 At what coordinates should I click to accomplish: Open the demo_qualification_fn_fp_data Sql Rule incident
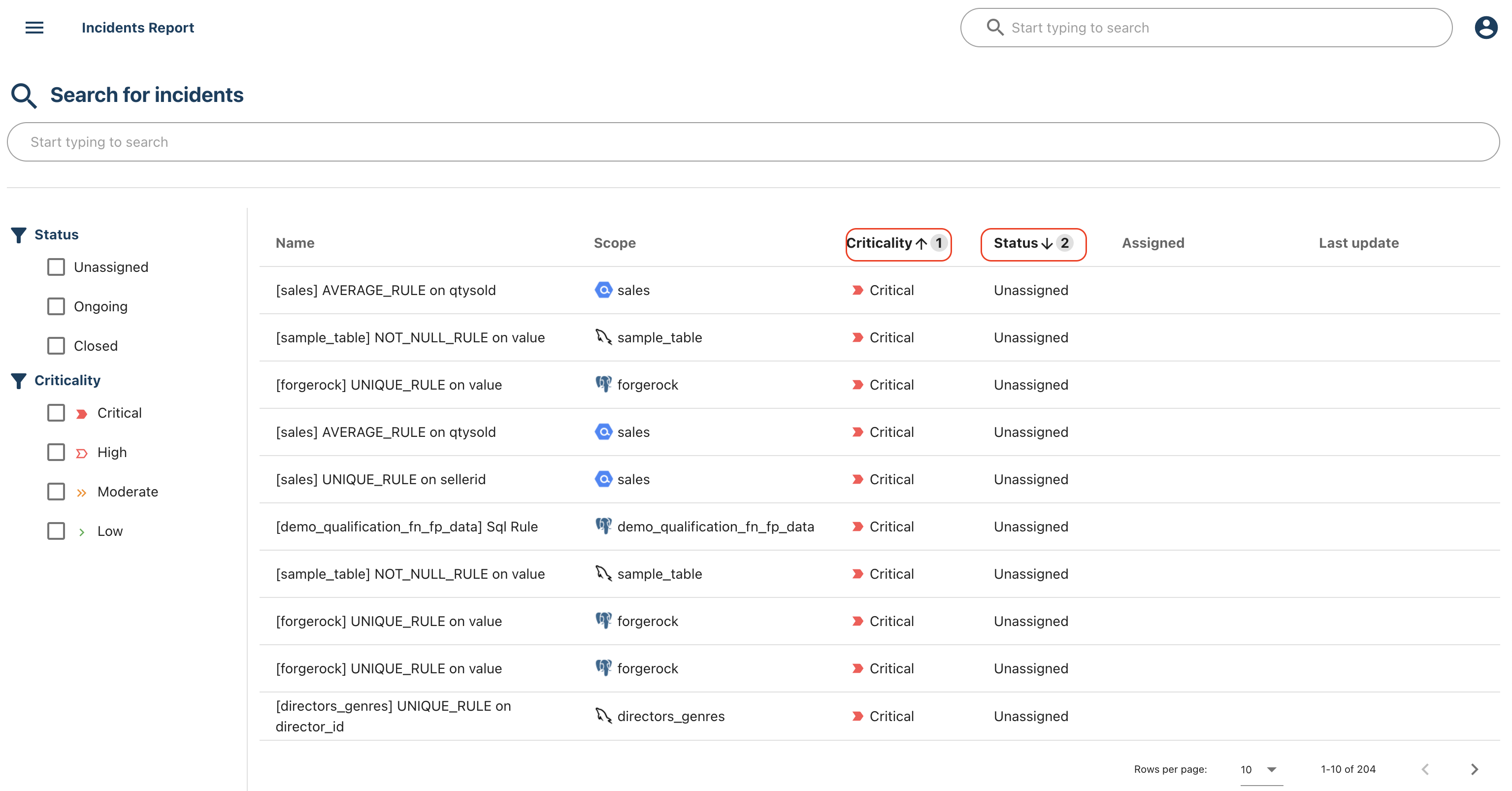[406, 527]
